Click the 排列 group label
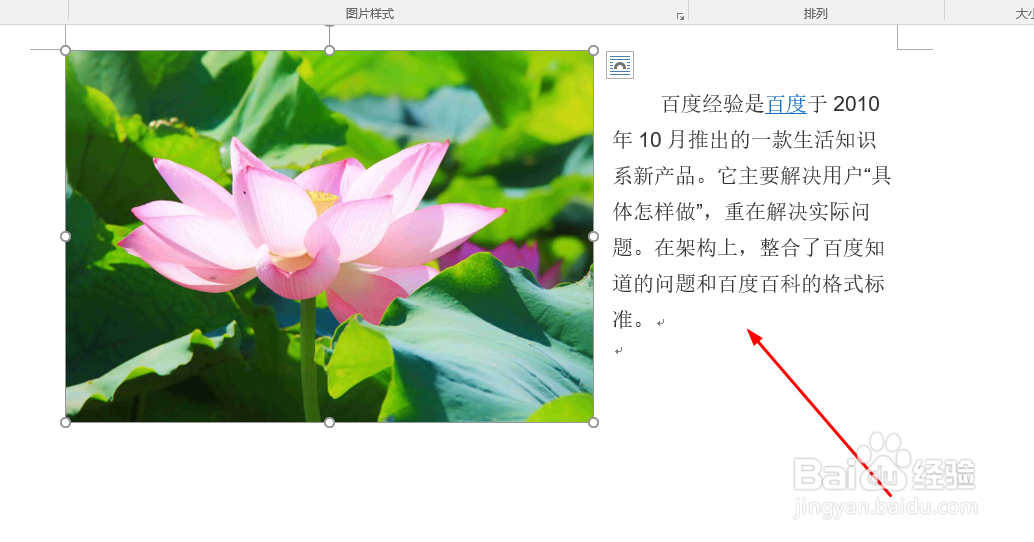This screenshot has width=1034, height=542. click(x=815, y=13)
